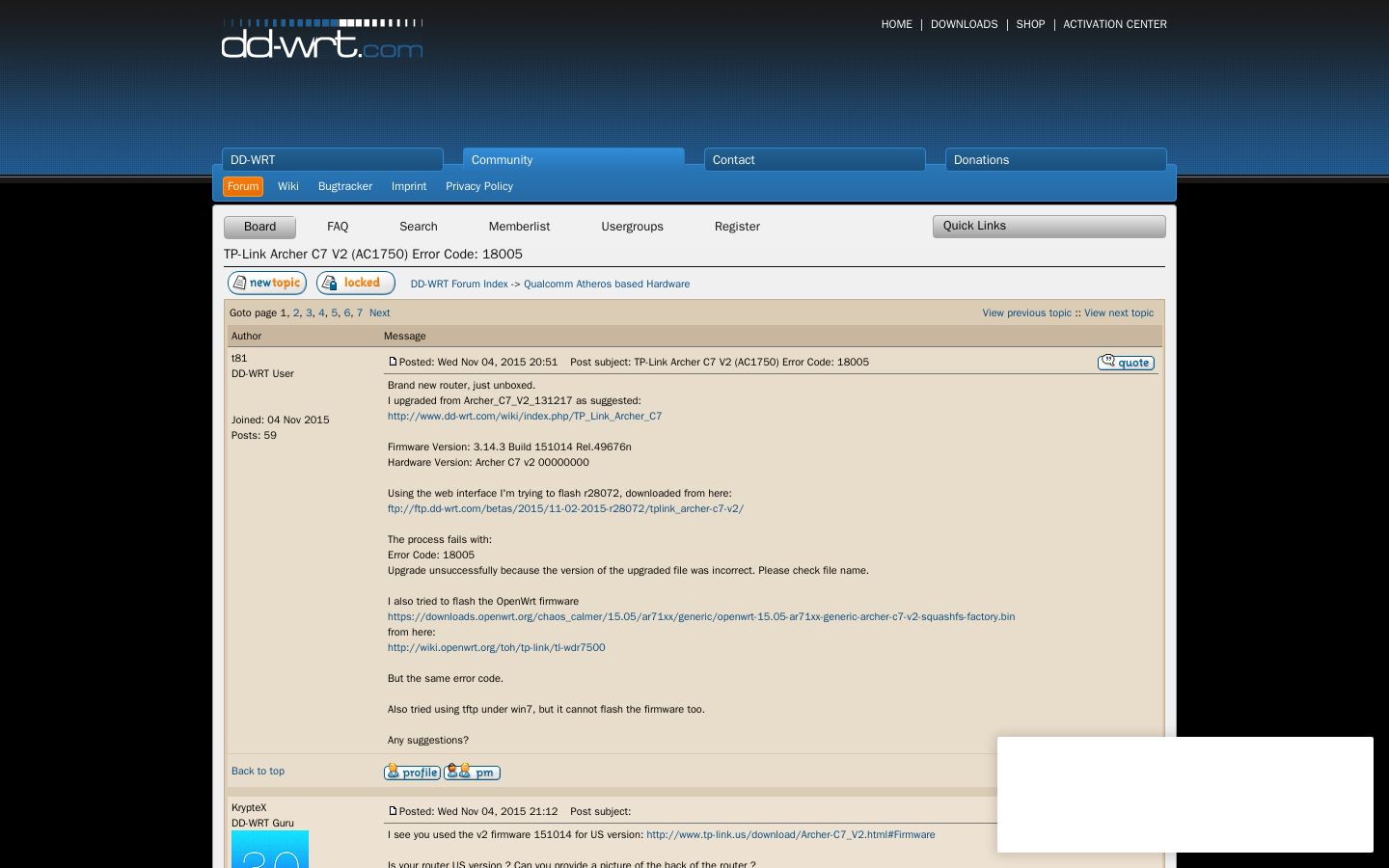Screen dimensions: 1389x868
Task: Open the forum Search page
Action: click(x=419, y=227)
